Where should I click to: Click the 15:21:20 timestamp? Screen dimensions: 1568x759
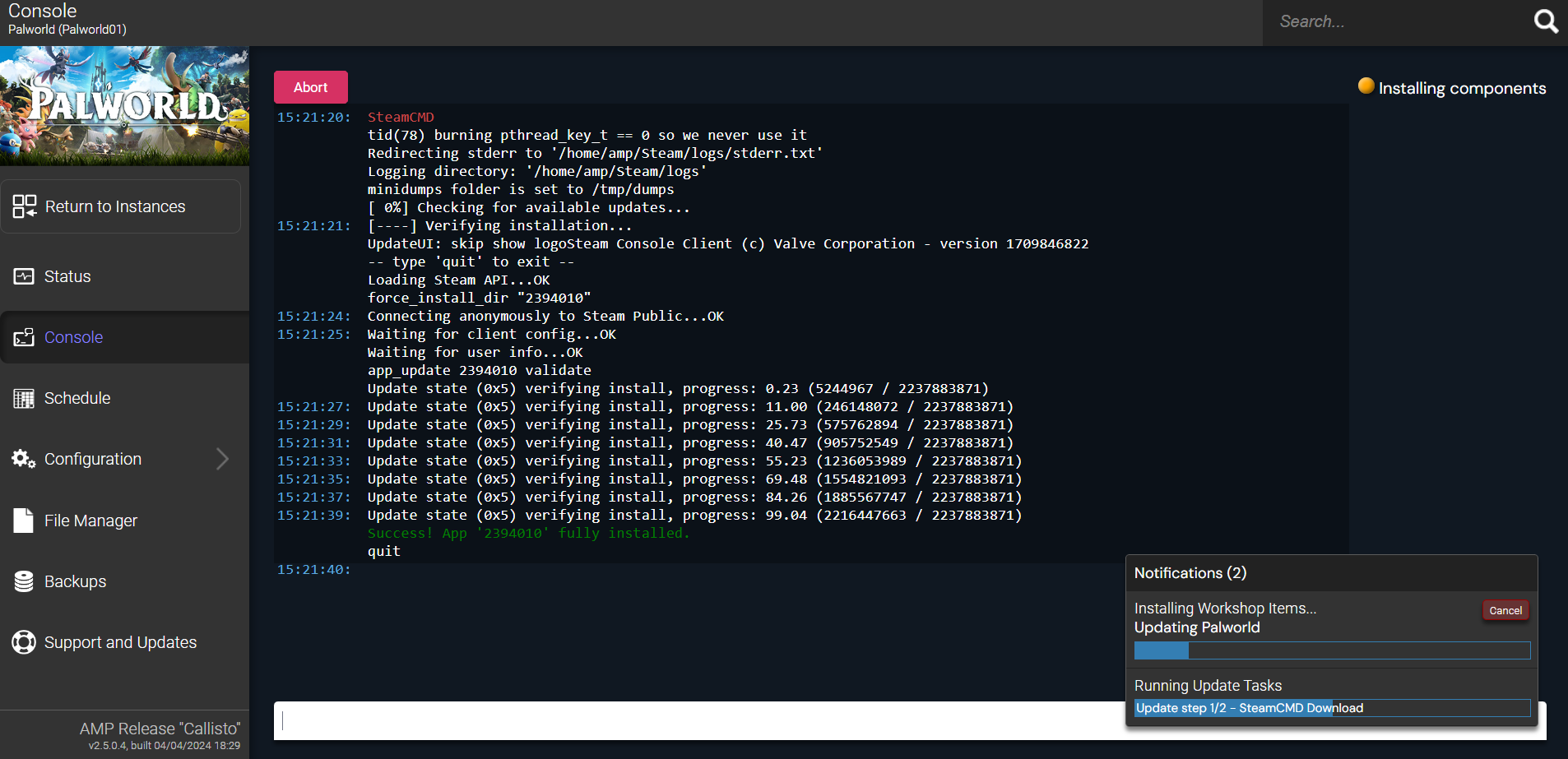[313, 117]
